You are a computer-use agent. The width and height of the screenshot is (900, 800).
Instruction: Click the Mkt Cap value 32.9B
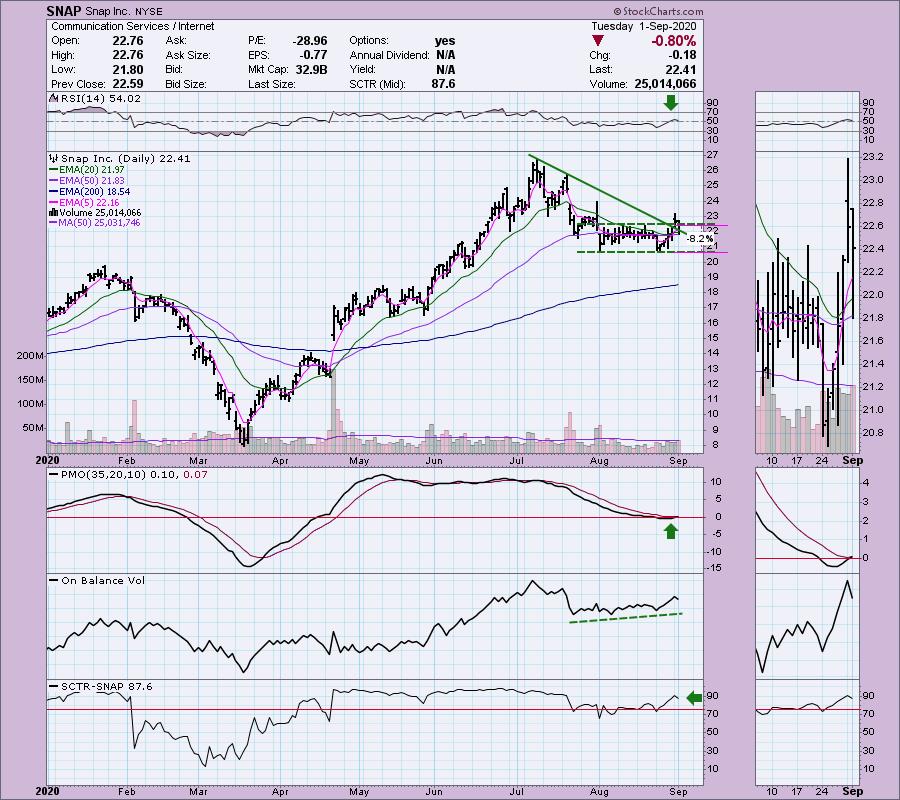click(x=312, y=69)
